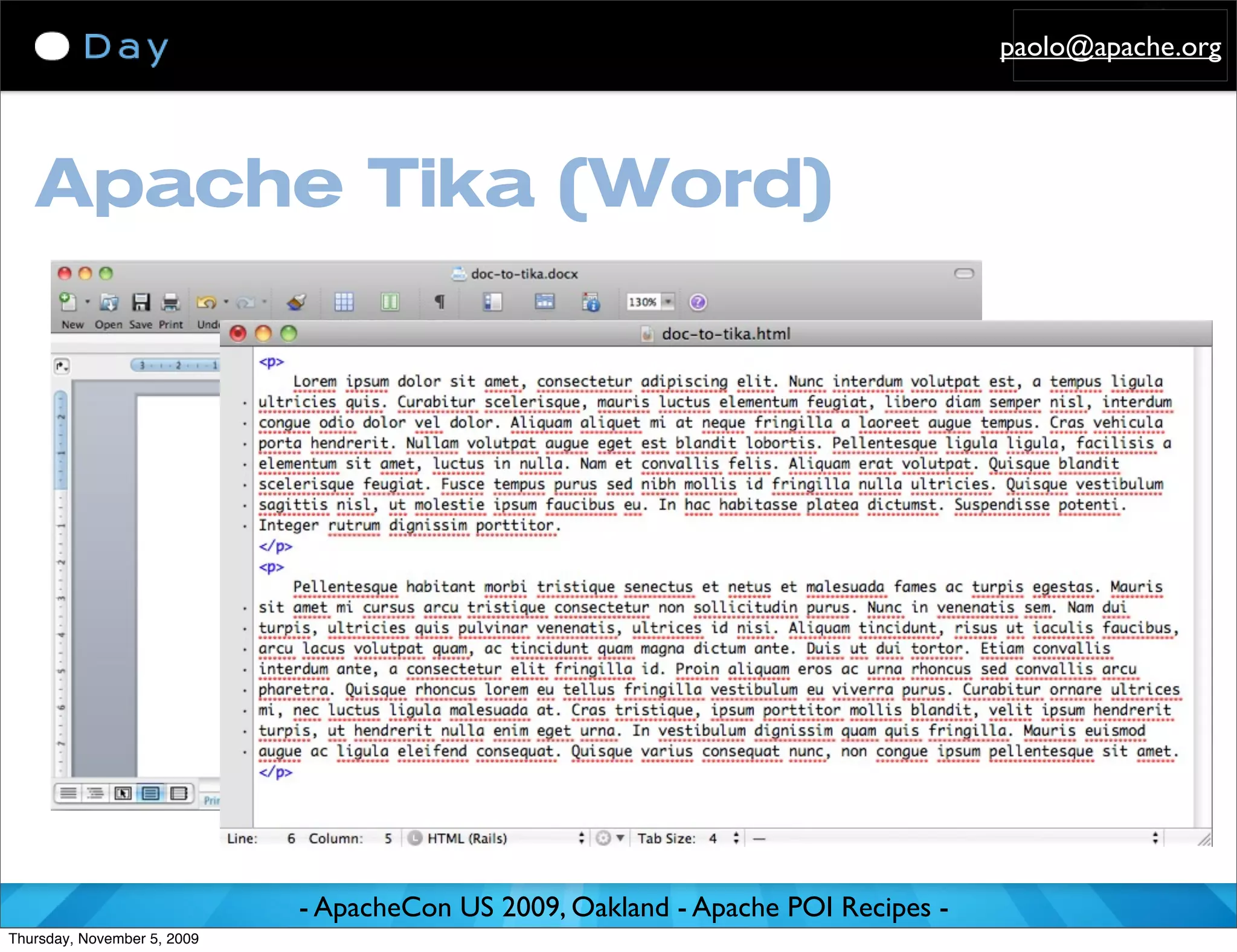Screen dimensions: 1237x952
Task: Expand the Redo history dropdown arrow
Action: coord(264,301)
